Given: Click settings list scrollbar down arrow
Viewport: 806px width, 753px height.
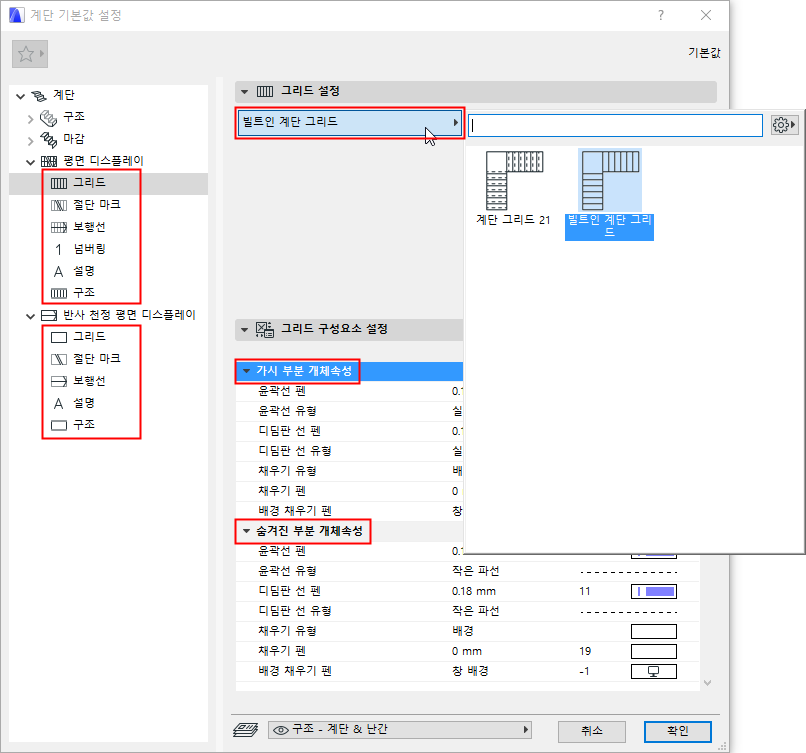Looking at the screenshot, I should (x=707, y=683).
